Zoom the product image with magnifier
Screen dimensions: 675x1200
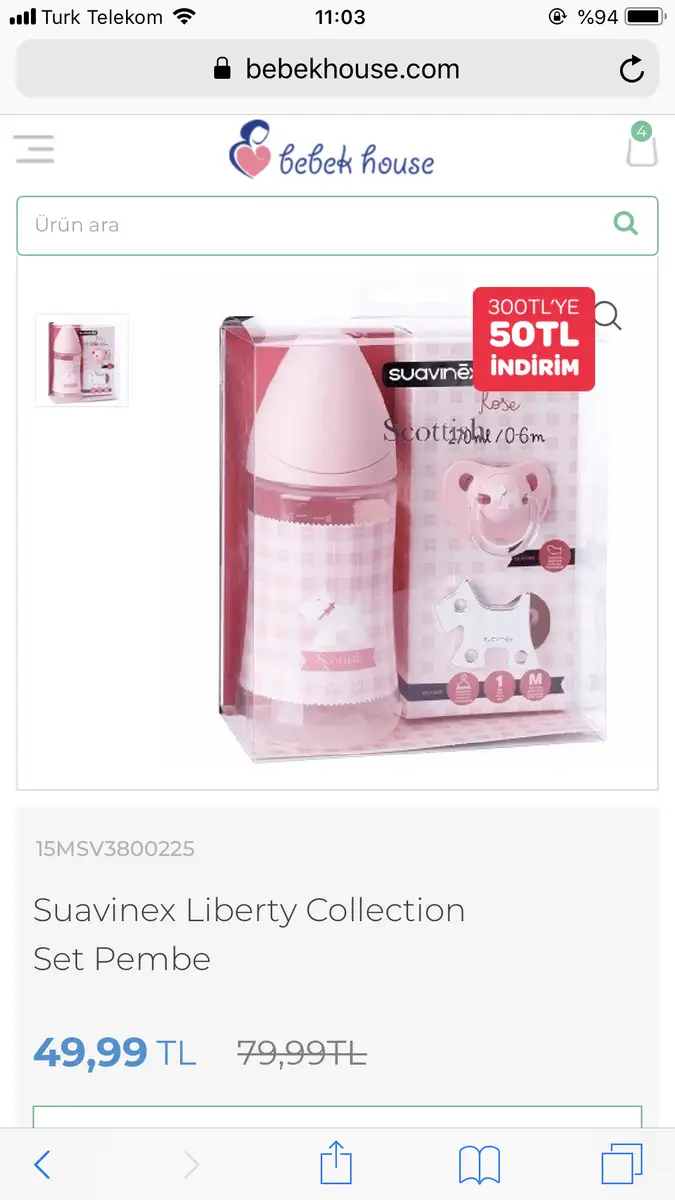[607, 316]
